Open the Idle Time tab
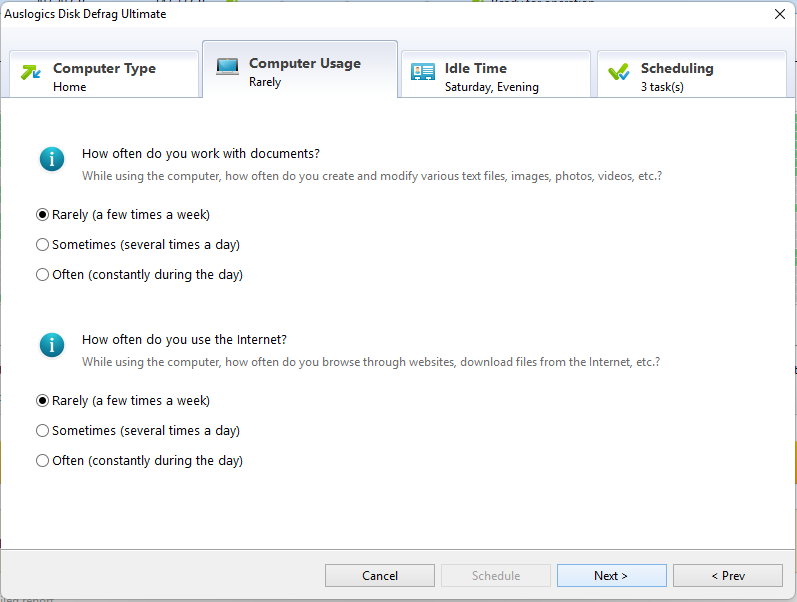This screenshot has width=797, height=602. (x=495, y=75)
